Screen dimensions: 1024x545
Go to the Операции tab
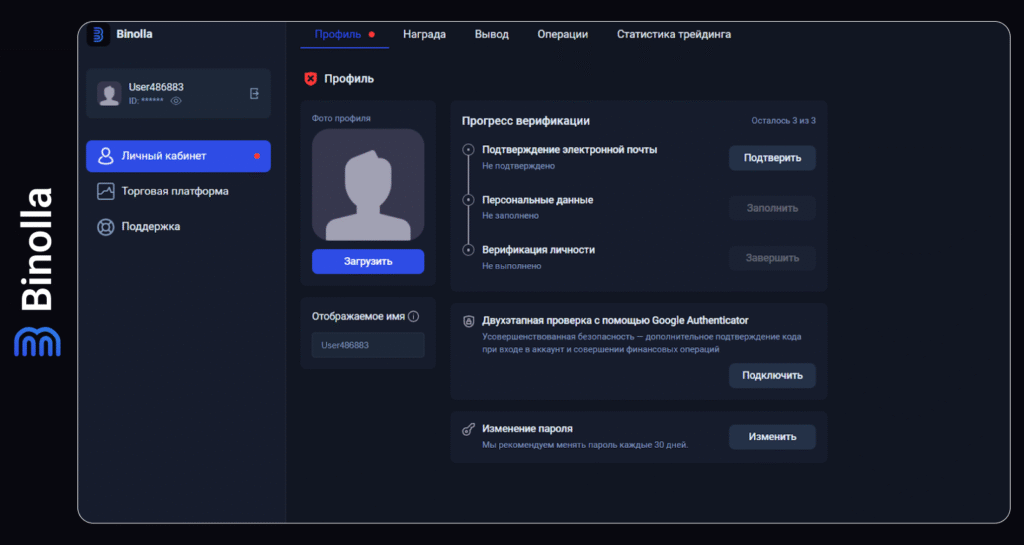click(562, 34)
